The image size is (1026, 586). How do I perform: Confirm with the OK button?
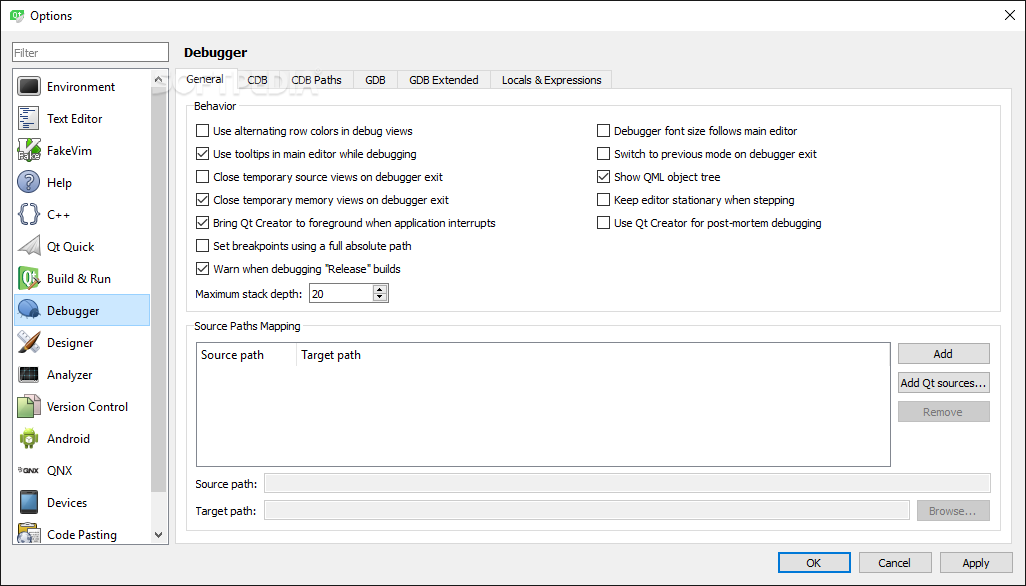(814, 563)
